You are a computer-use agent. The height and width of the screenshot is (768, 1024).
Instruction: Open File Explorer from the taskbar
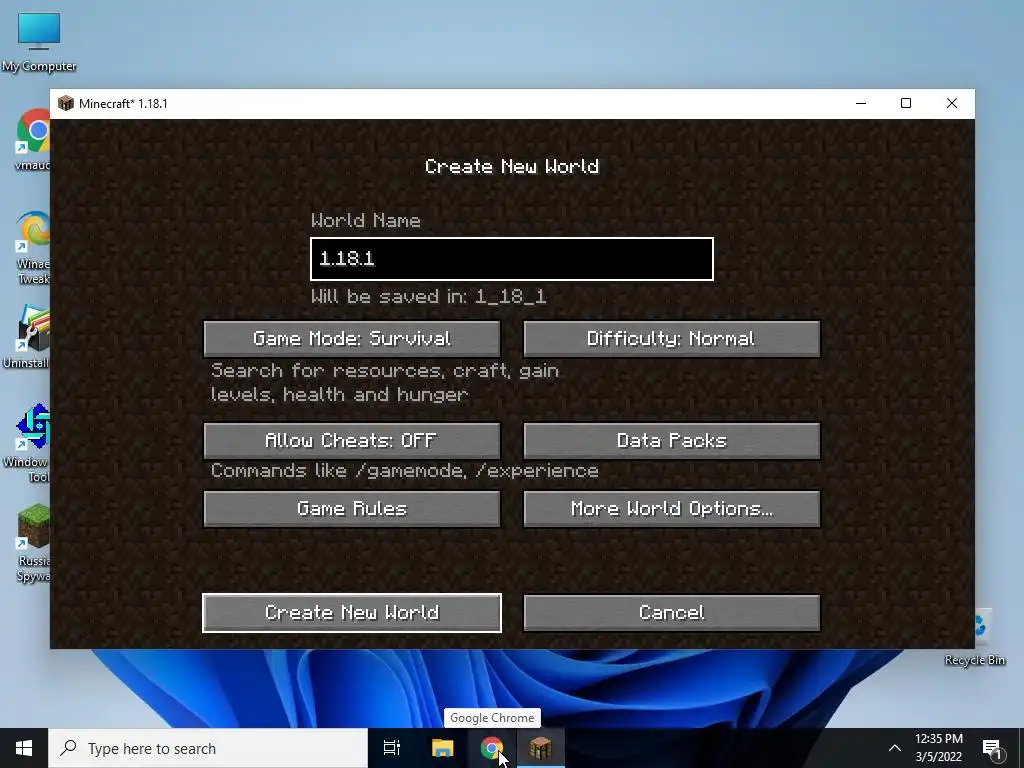point(442,748)
